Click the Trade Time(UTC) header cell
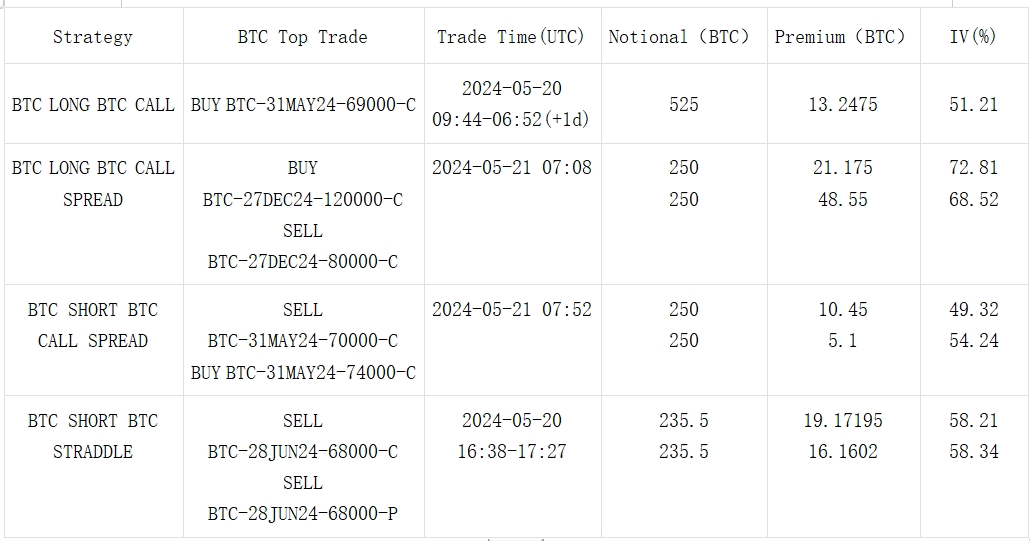This screenshot has width=1030, height=541. (x=512, y=36)
